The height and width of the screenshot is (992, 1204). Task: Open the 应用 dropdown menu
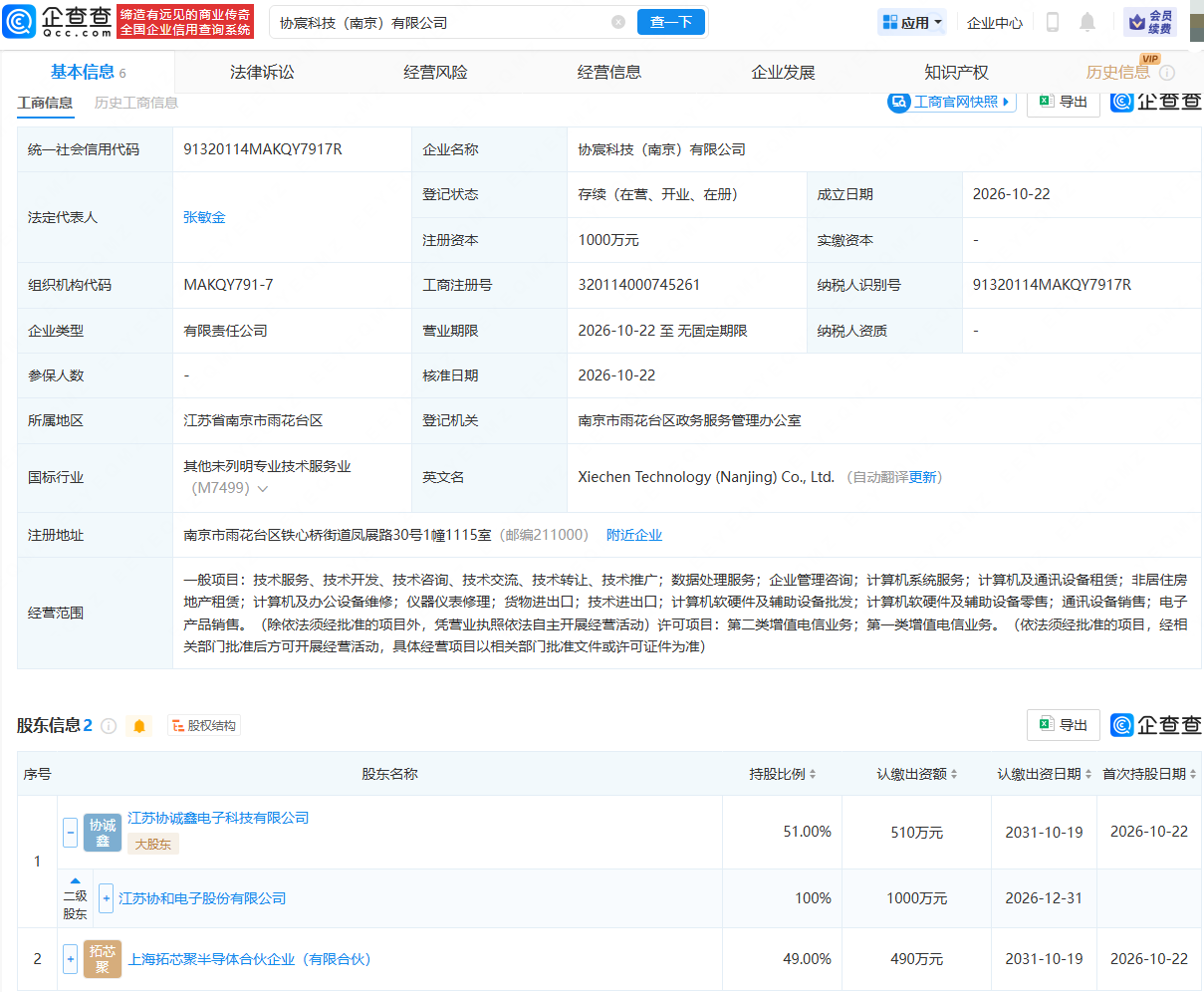tap(912, 22)
